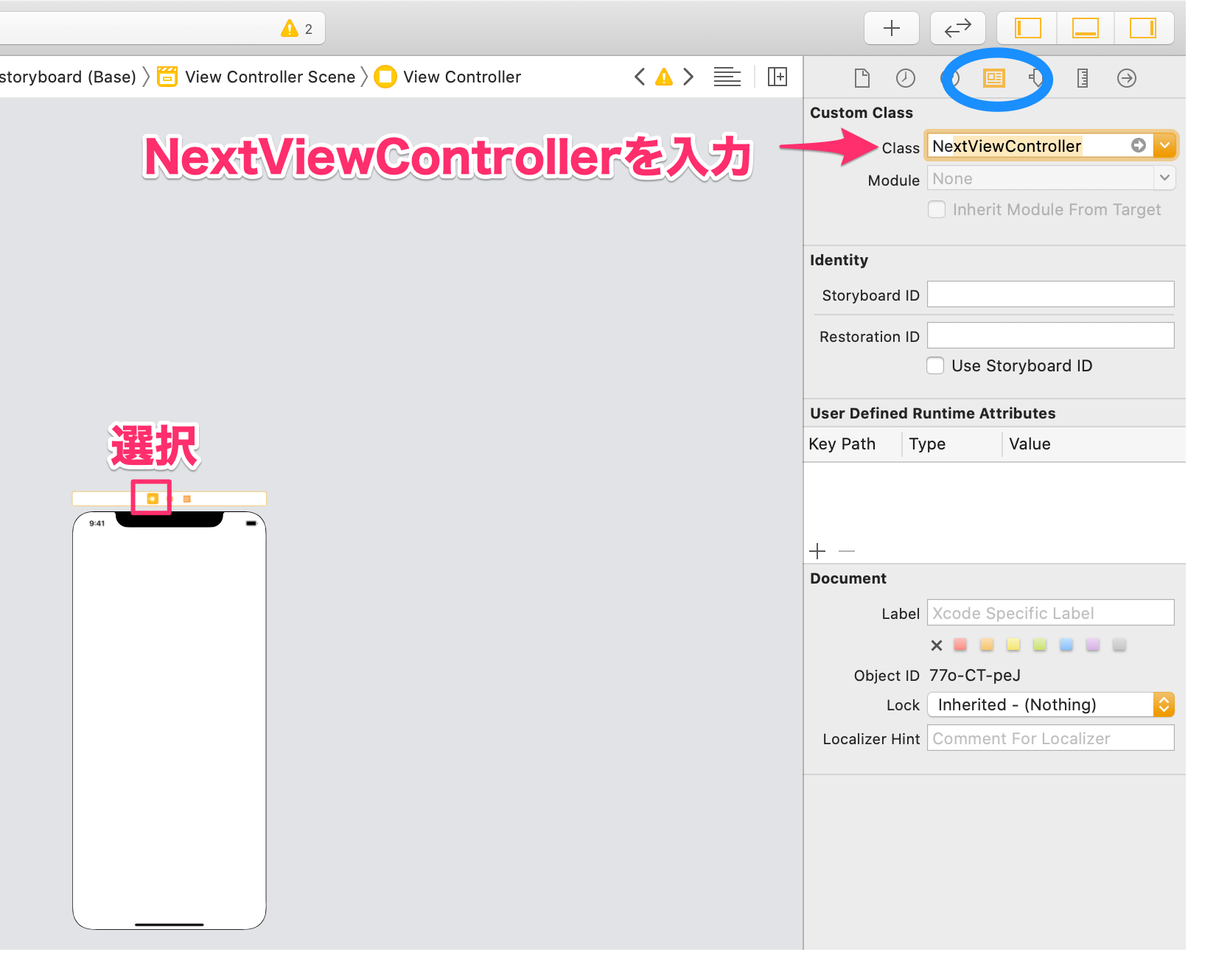Image resolution: width=1216 pixels, height=980 pixels.
Task: Enable Use Storyboard ID checkbox
Action: pyautogui.click(x=935, y=365)
